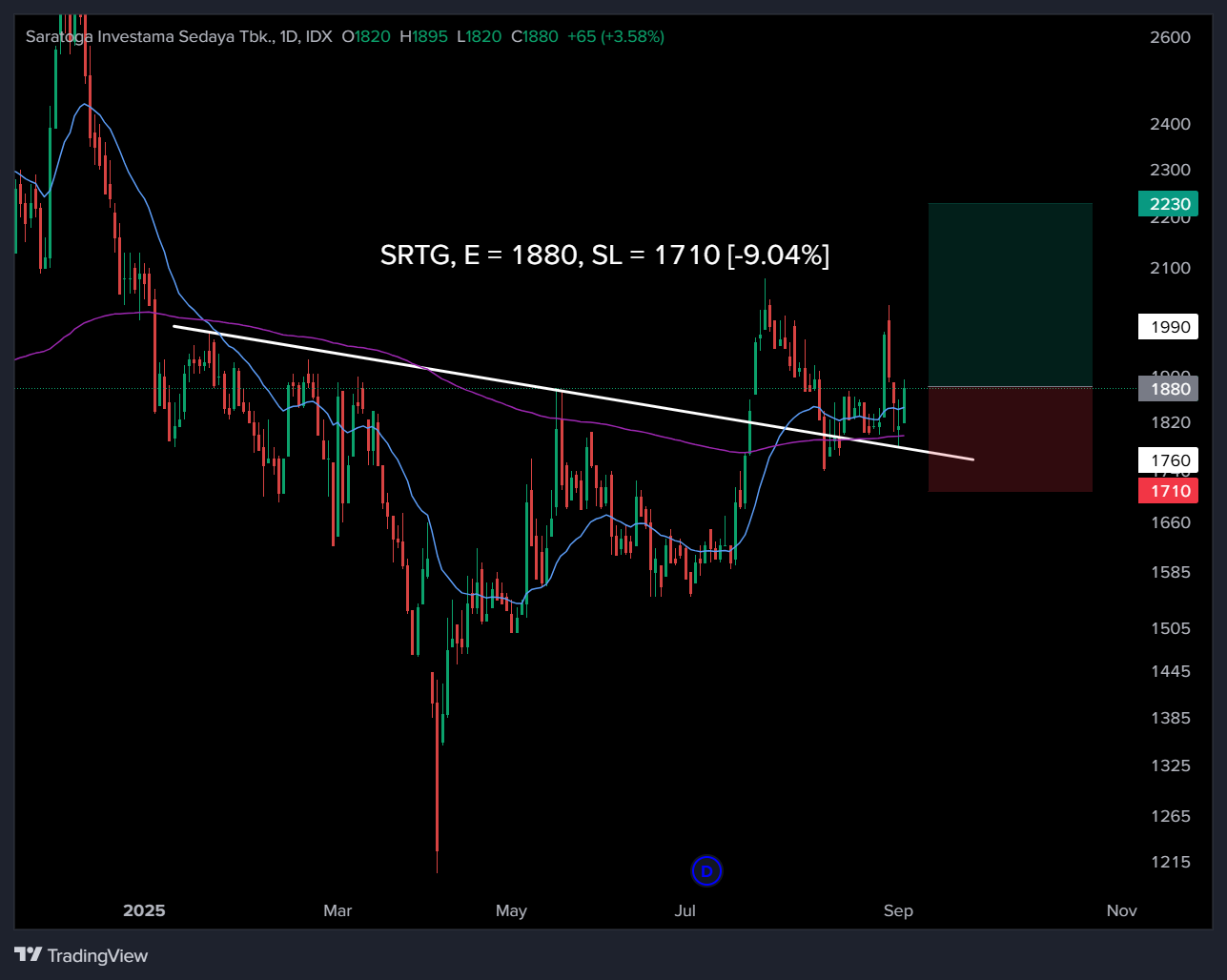The height and width of the screenshot is (980, 1227).
Task: Click the 2400 price axis value
Action: click(x=1170, y=124)
